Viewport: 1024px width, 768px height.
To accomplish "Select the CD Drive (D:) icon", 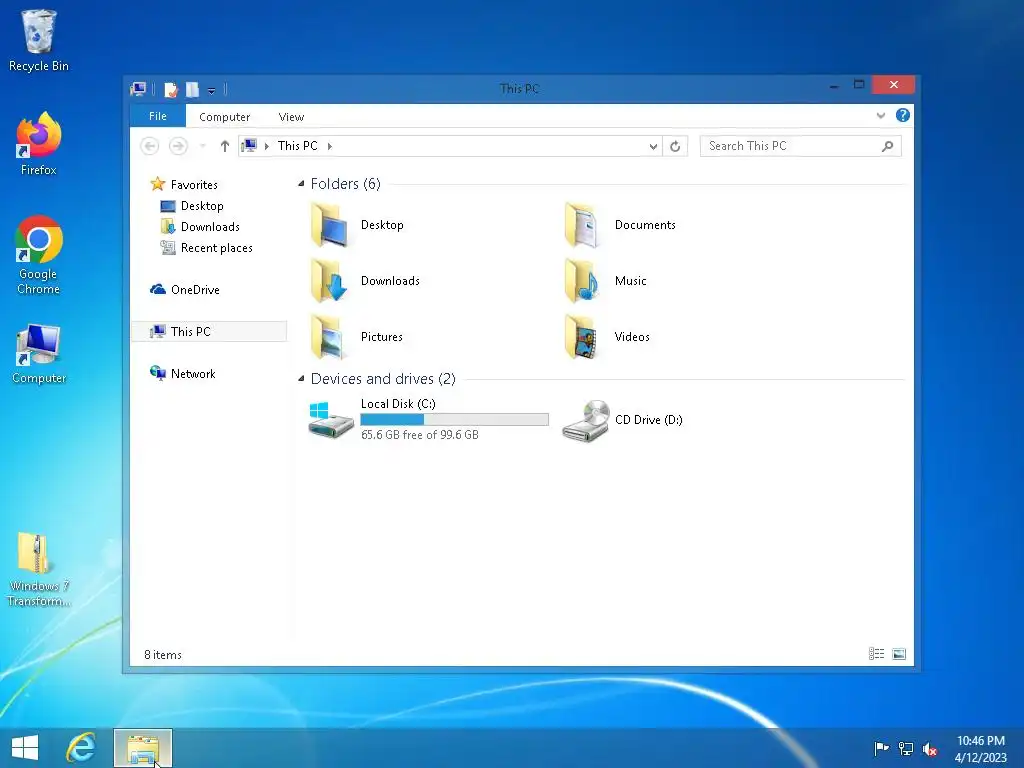I will click(586, 420).
